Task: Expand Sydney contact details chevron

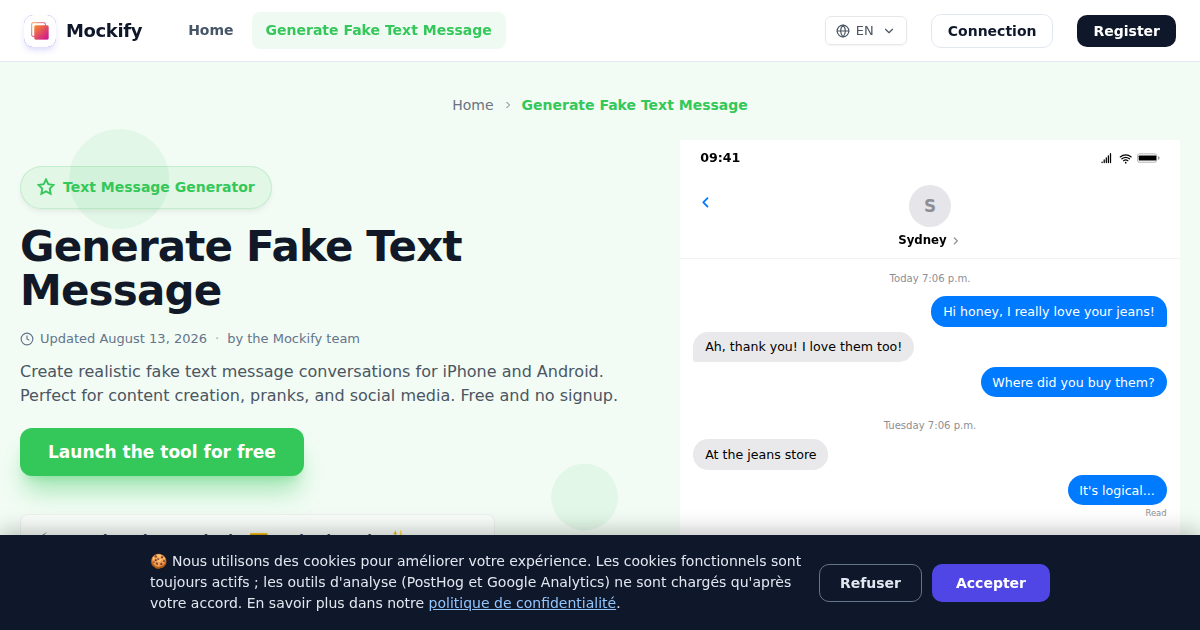Action: pos(956,241)
